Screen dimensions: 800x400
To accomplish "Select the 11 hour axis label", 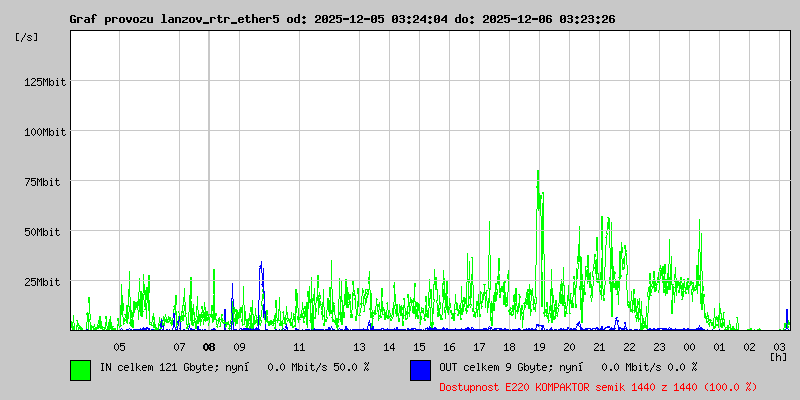I will point(299,347).
